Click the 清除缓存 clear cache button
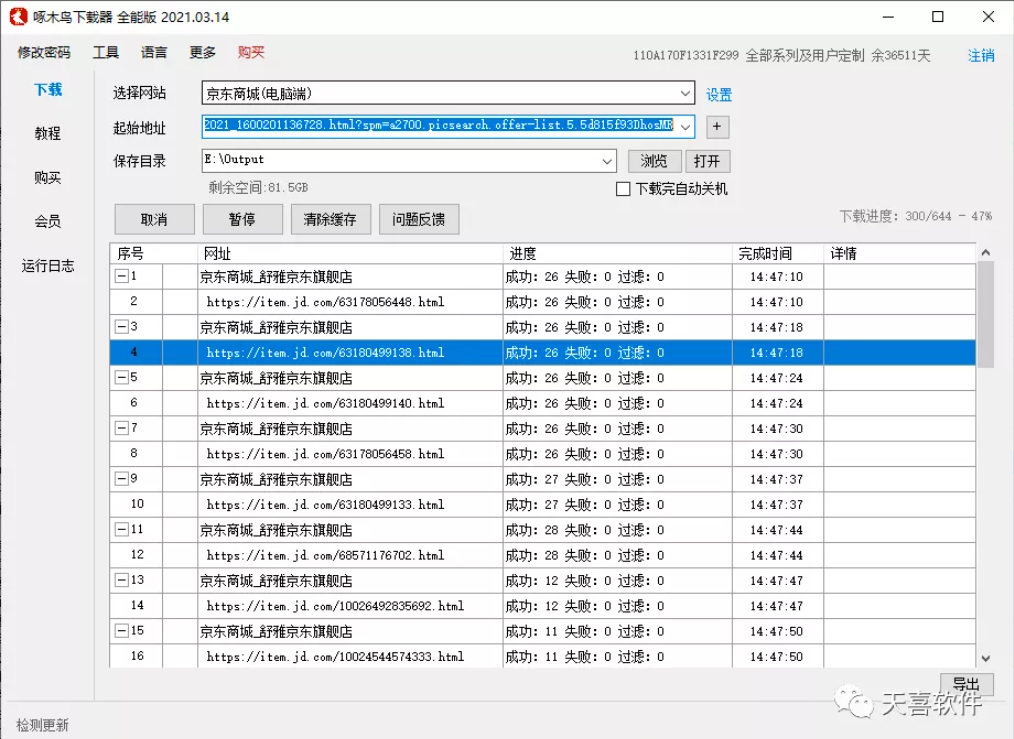This screenshot has width=1014, height=739. coord(330,219)
